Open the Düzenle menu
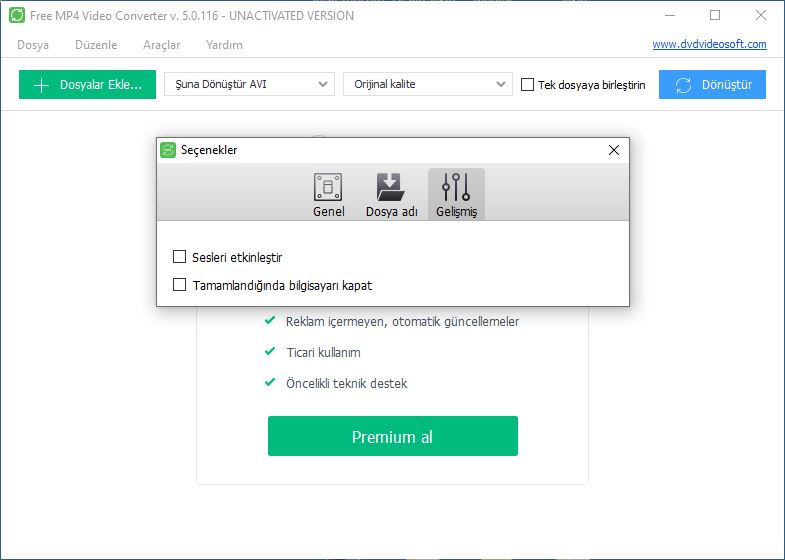 click(96, 45)
